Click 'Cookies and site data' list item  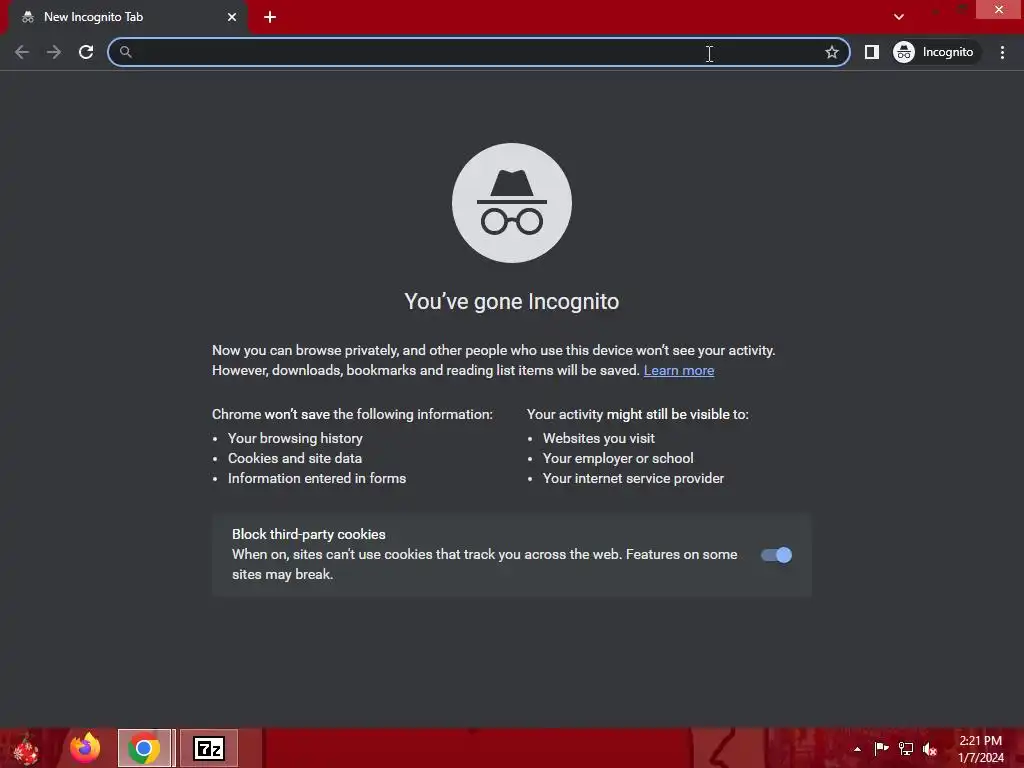point(295,458)
